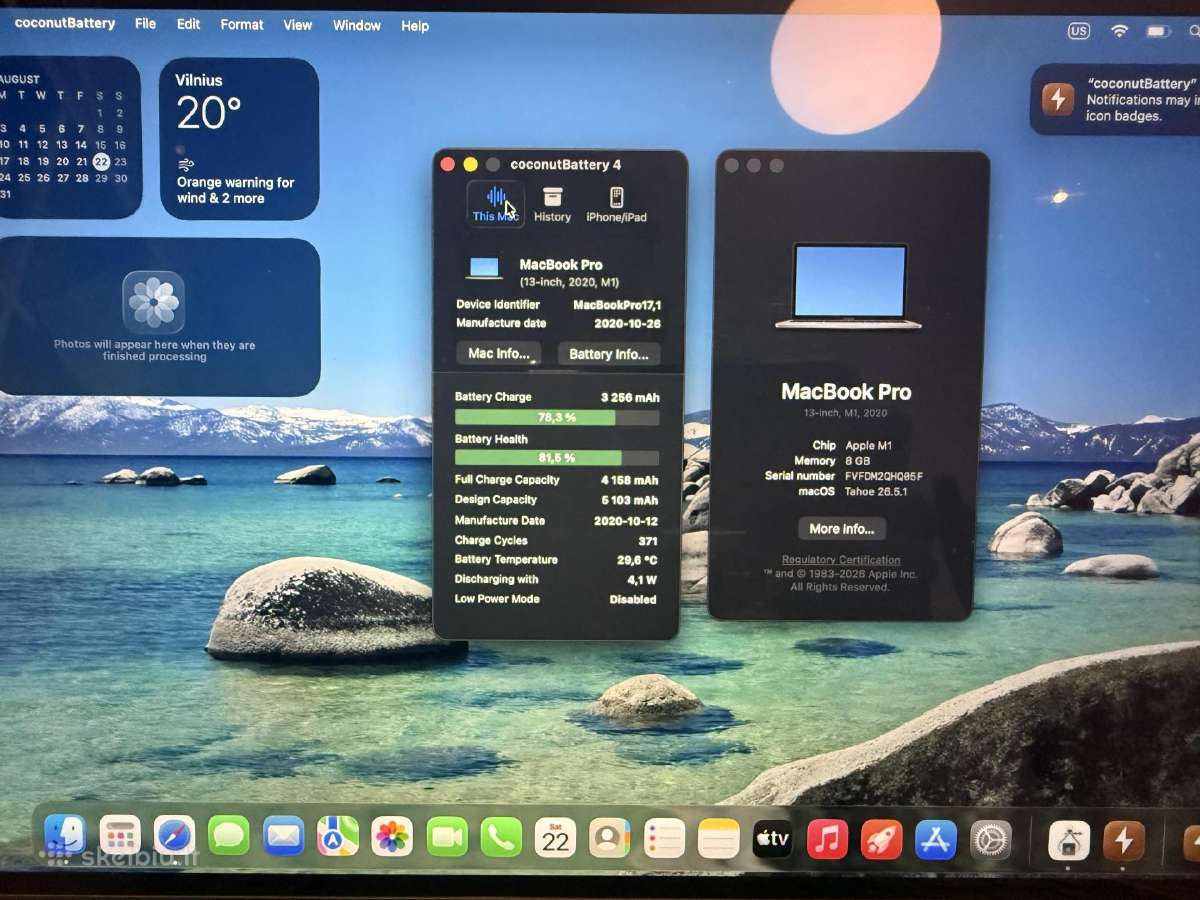The height and width of the screenshot is (900, 1200).
Task: Click the MacBookPro17,1 device identifier value
Action: pyautogui.click(x=616, y=305)
